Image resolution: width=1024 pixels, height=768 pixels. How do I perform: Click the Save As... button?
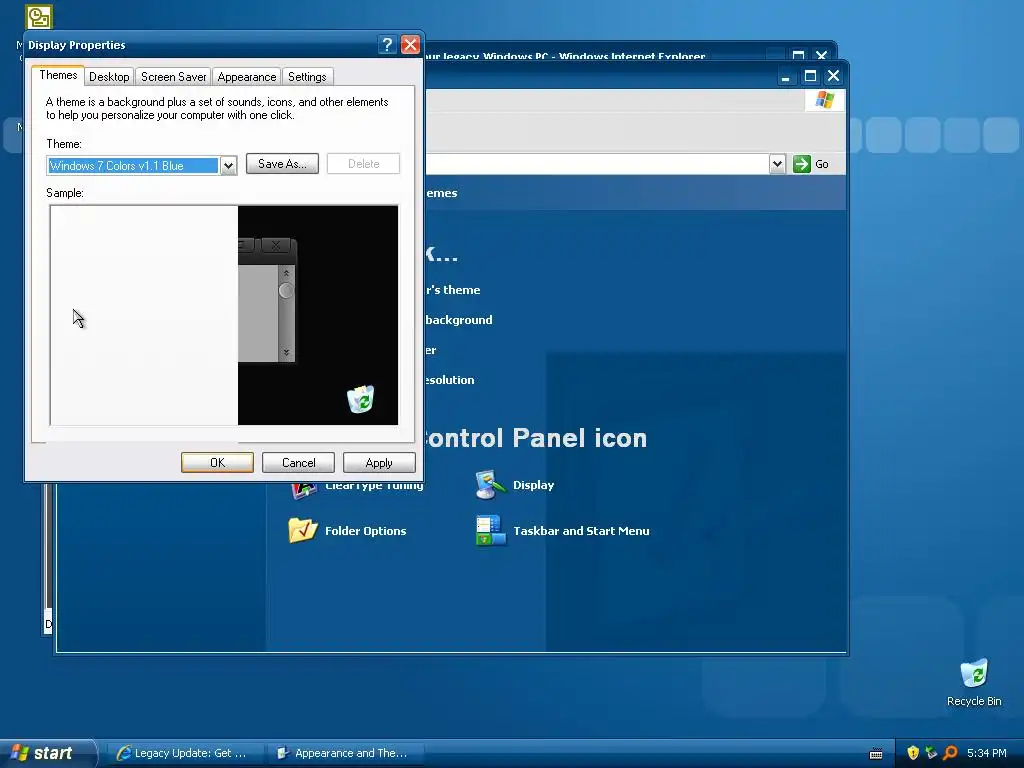pos(282,164)
